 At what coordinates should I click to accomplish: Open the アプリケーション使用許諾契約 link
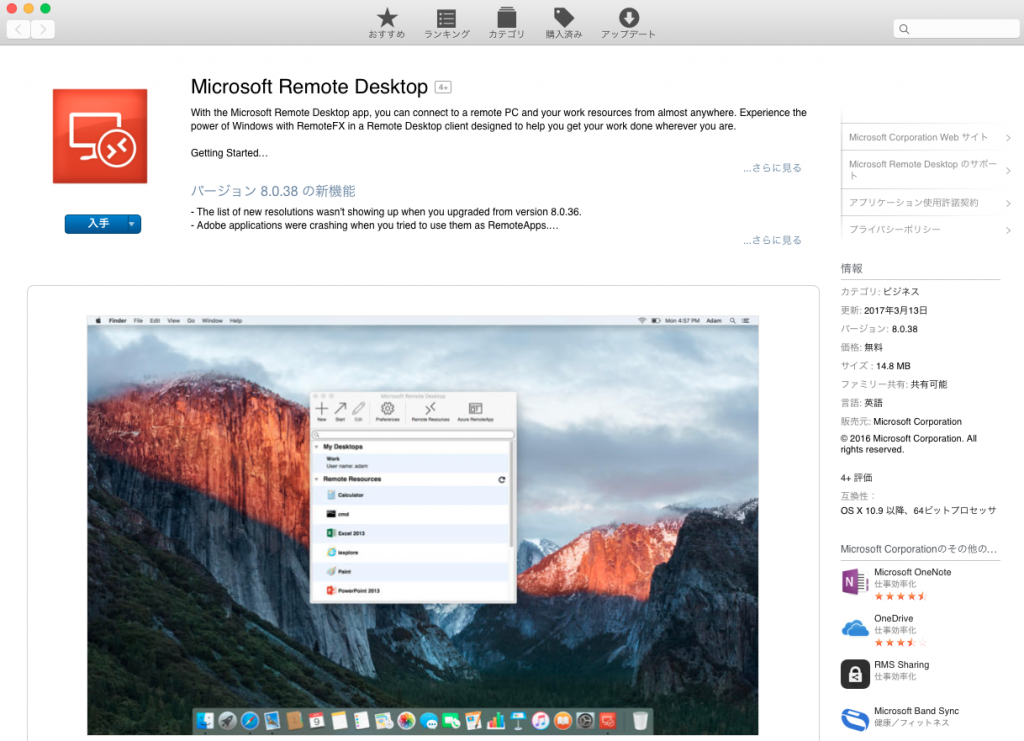click(x=914, y=202)
